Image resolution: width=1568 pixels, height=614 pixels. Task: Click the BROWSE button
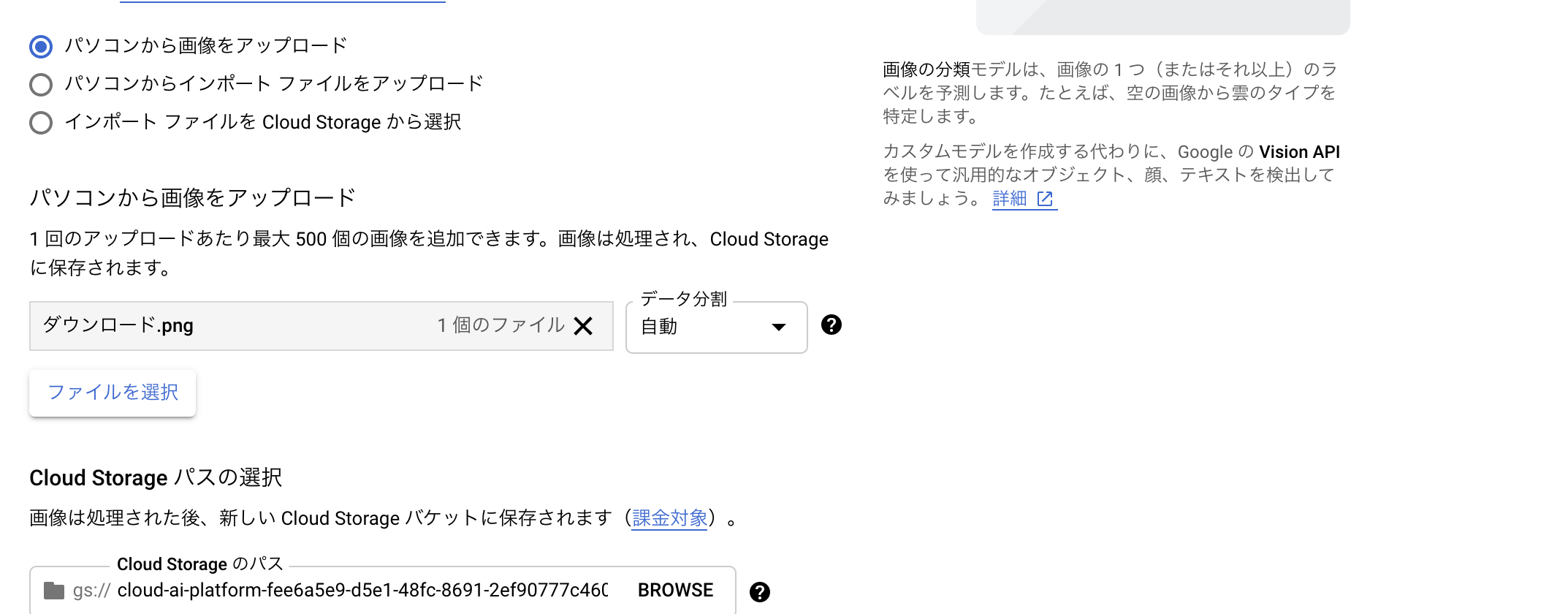pos(675,591)
